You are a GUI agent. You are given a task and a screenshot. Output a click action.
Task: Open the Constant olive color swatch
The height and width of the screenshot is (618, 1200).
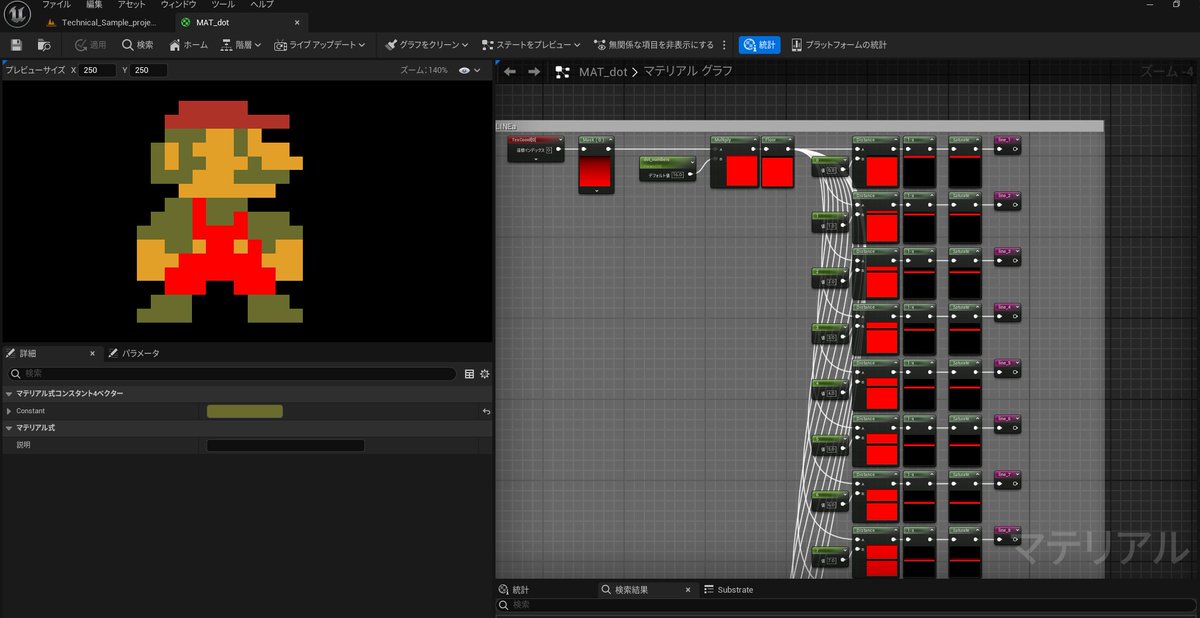(245, 411)
